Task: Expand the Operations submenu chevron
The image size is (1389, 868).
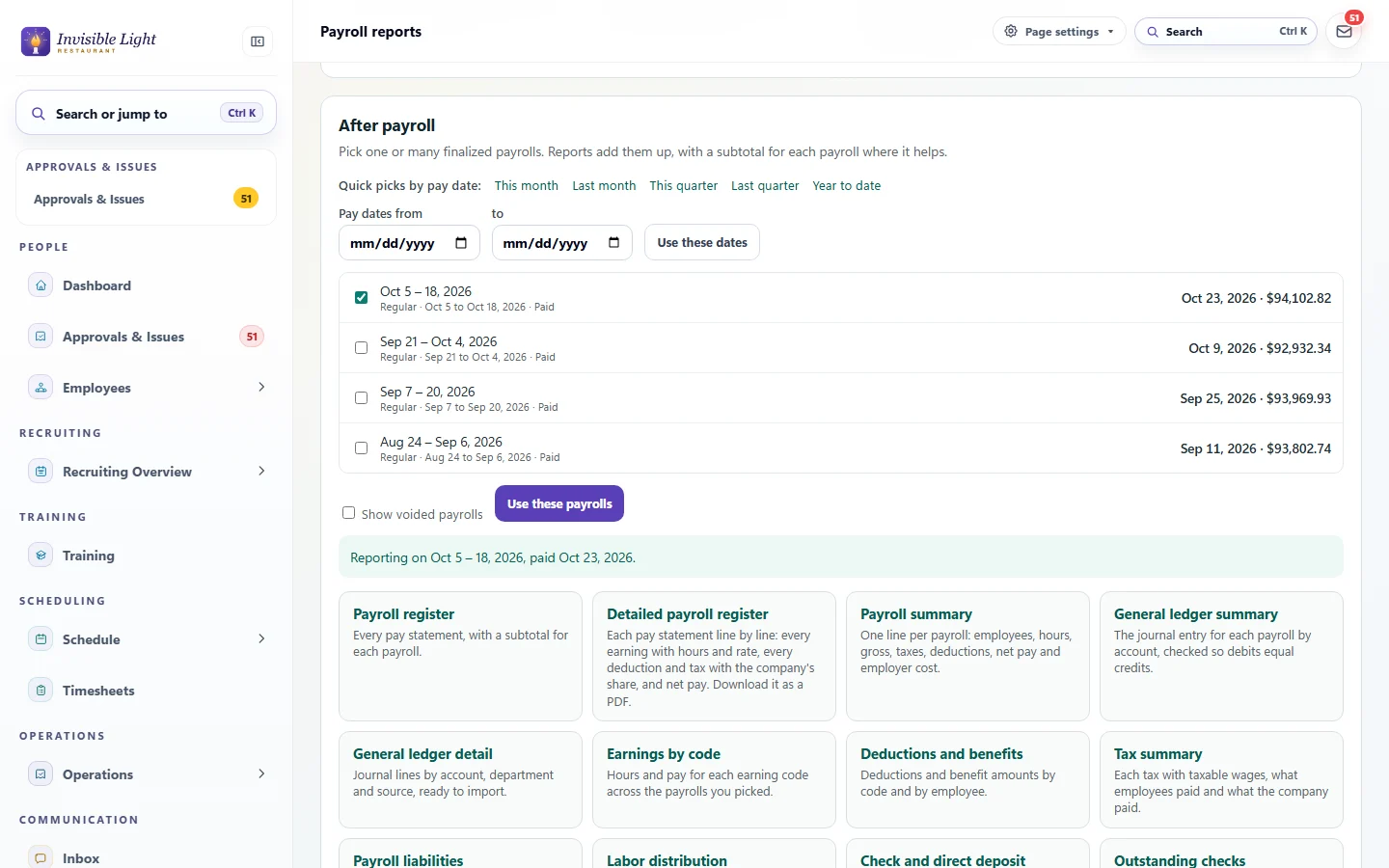Action: point(261,774)
